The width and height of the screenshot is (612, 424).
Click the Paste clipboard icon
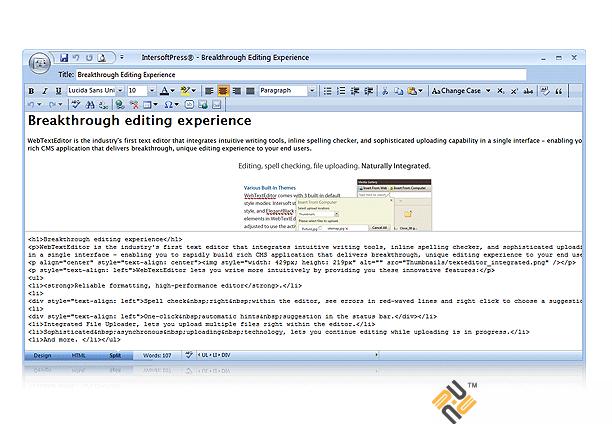tap(412, 91)
